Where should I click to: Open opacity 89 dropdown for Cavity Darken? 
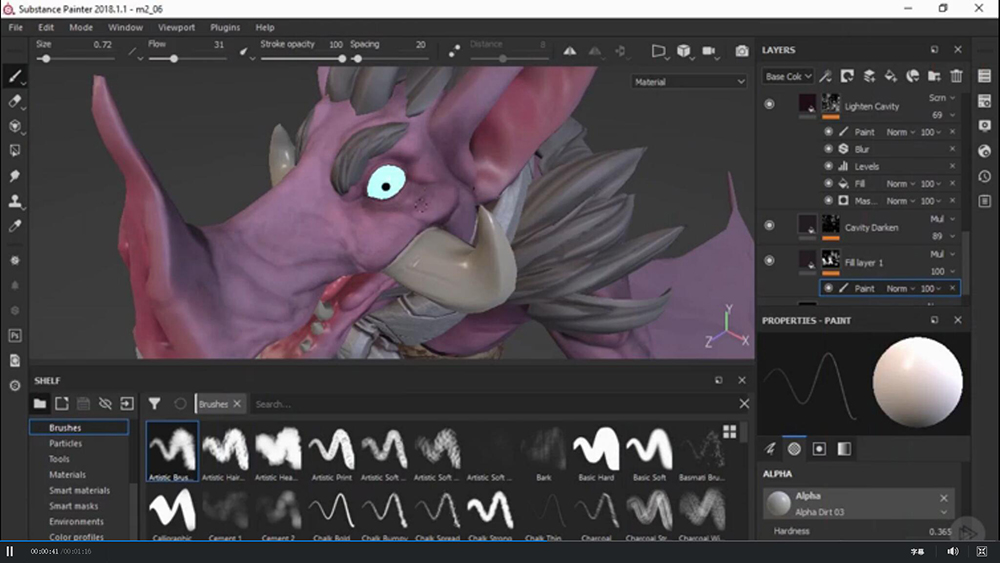click(x=943, y=236)
